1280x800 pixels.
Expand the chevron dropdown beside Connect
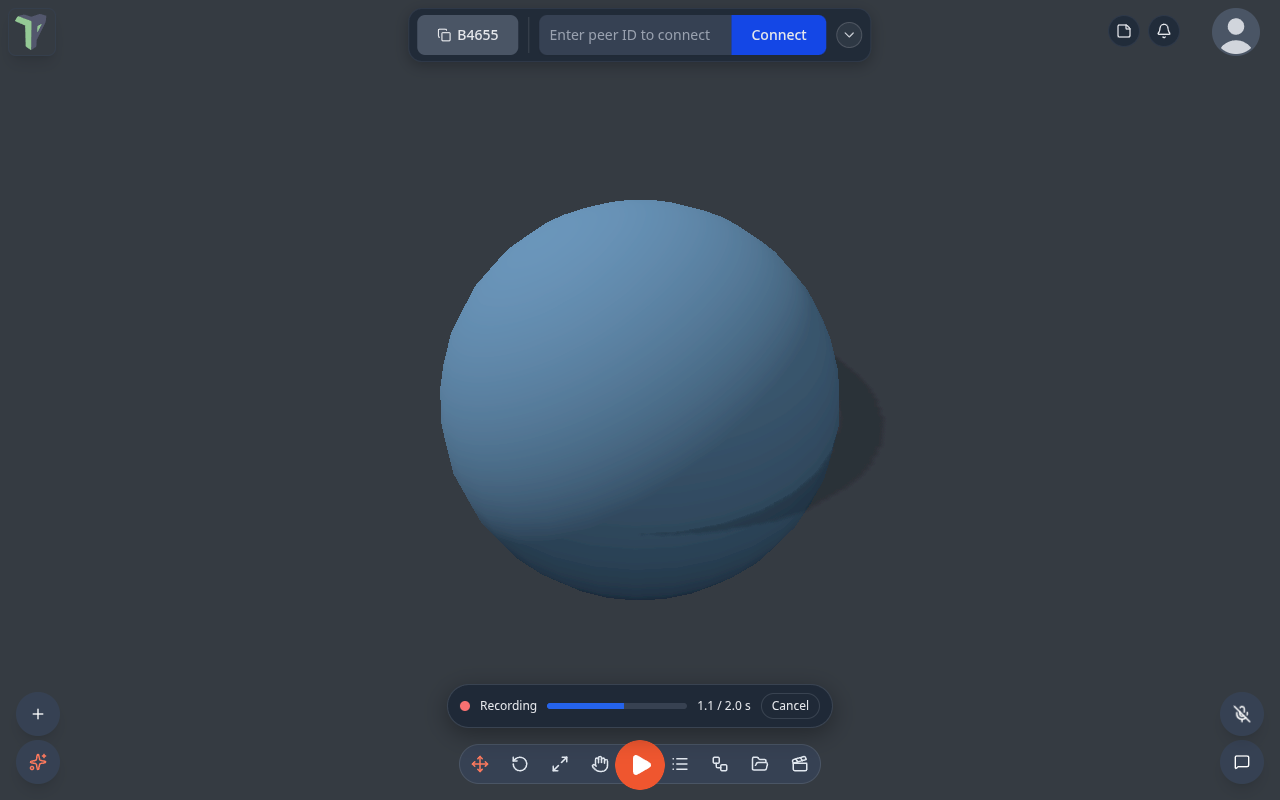point(849,35)
